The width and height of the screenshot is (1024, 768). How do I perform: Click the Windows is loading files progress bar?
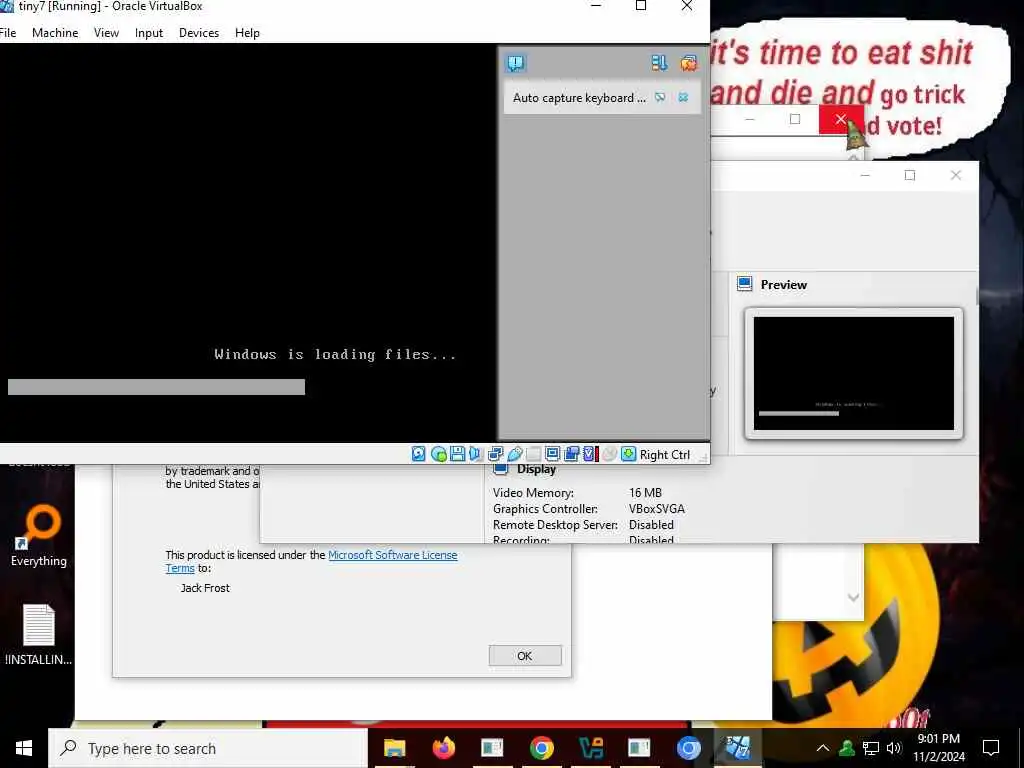pos(156,387)
